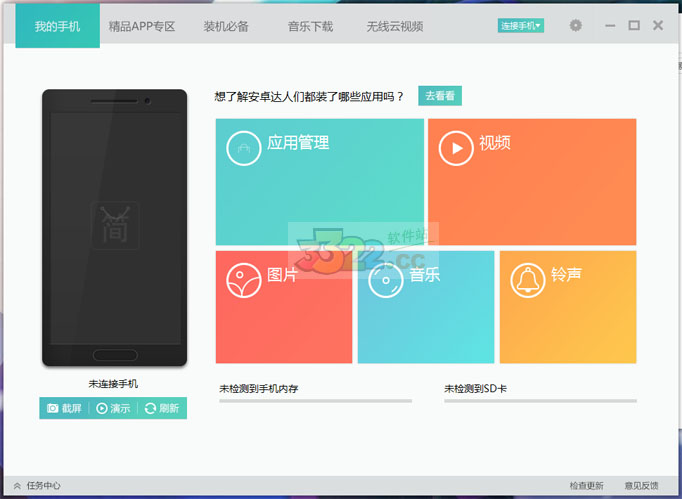Image resolution: width=682 pixels, height=499 pixels.
Task: Click the 未连接手机 status text
Action: (x=113, y=384)
